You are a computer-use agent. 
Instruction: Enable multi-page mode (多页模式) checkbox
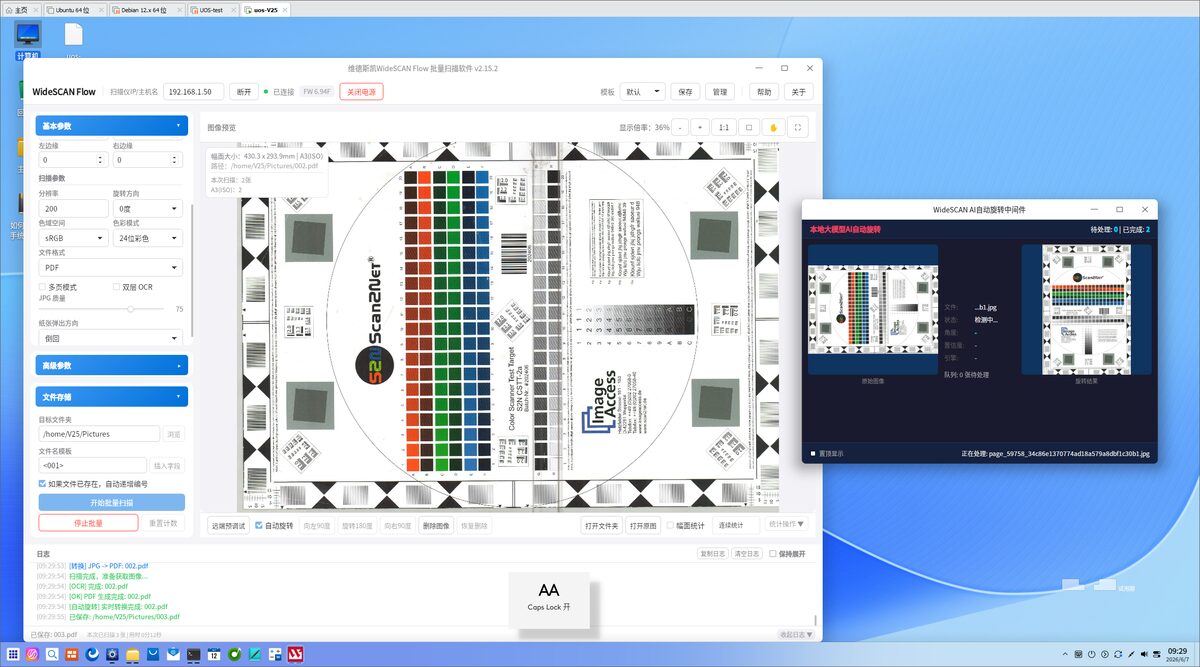click(x=42, y=287)
